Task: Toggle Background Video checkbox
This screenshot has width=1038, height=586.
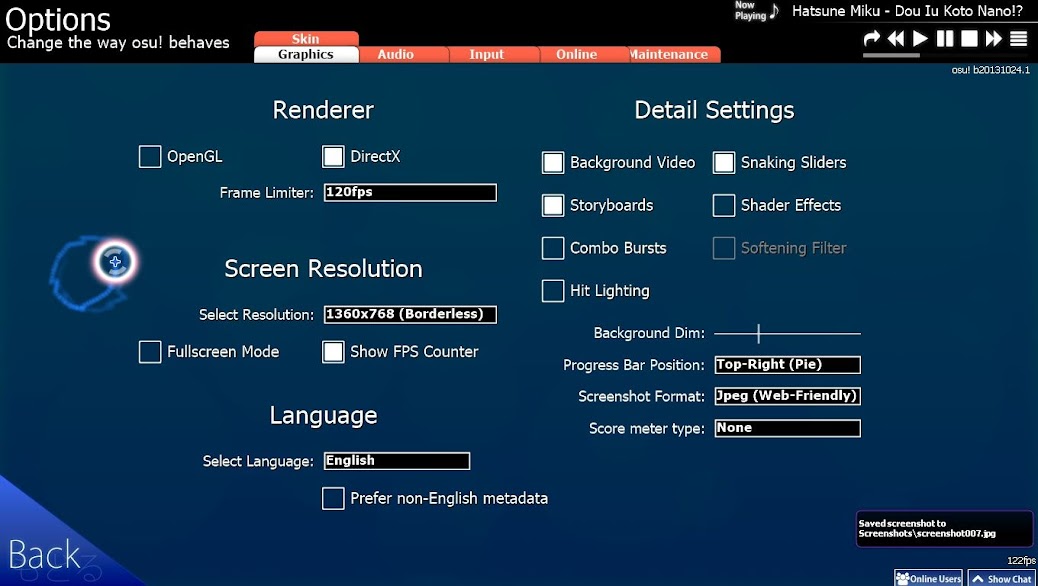Action: click(x=553, y=163)
